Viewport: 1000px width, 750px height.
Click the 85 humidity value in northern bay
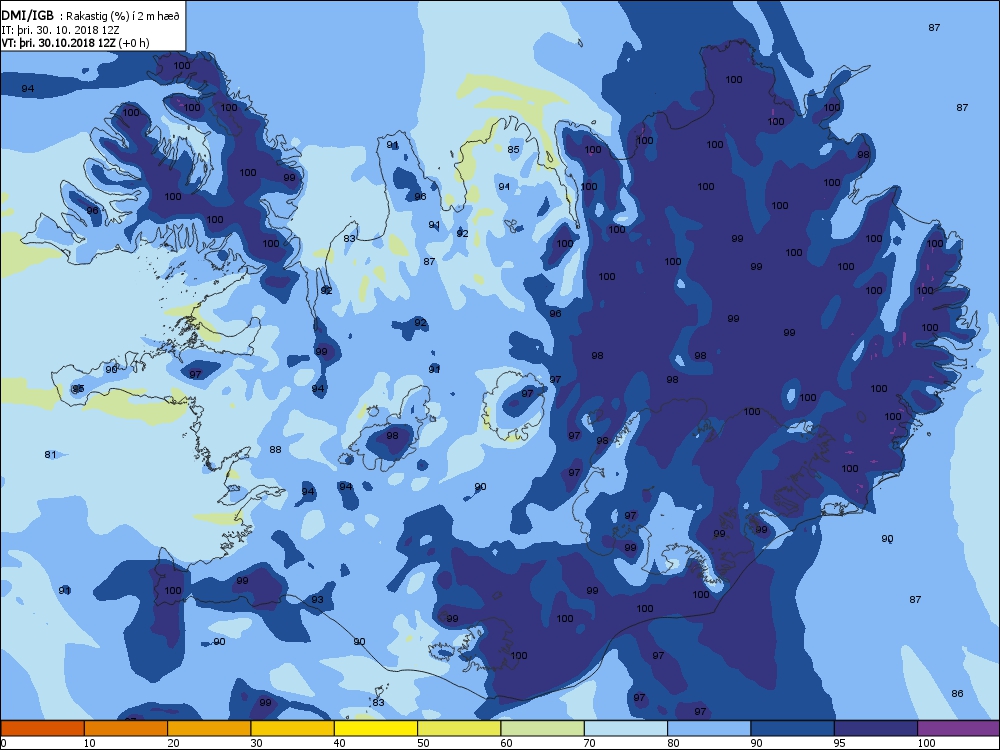pos(513,149)
